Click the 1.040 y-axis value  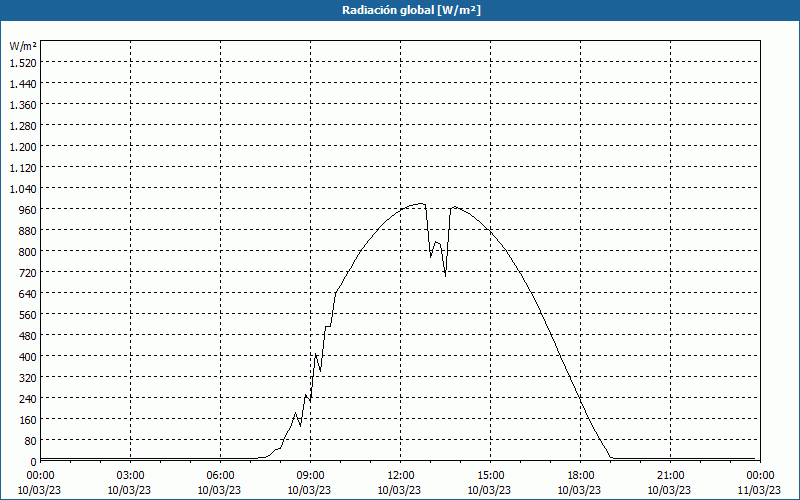23,188
